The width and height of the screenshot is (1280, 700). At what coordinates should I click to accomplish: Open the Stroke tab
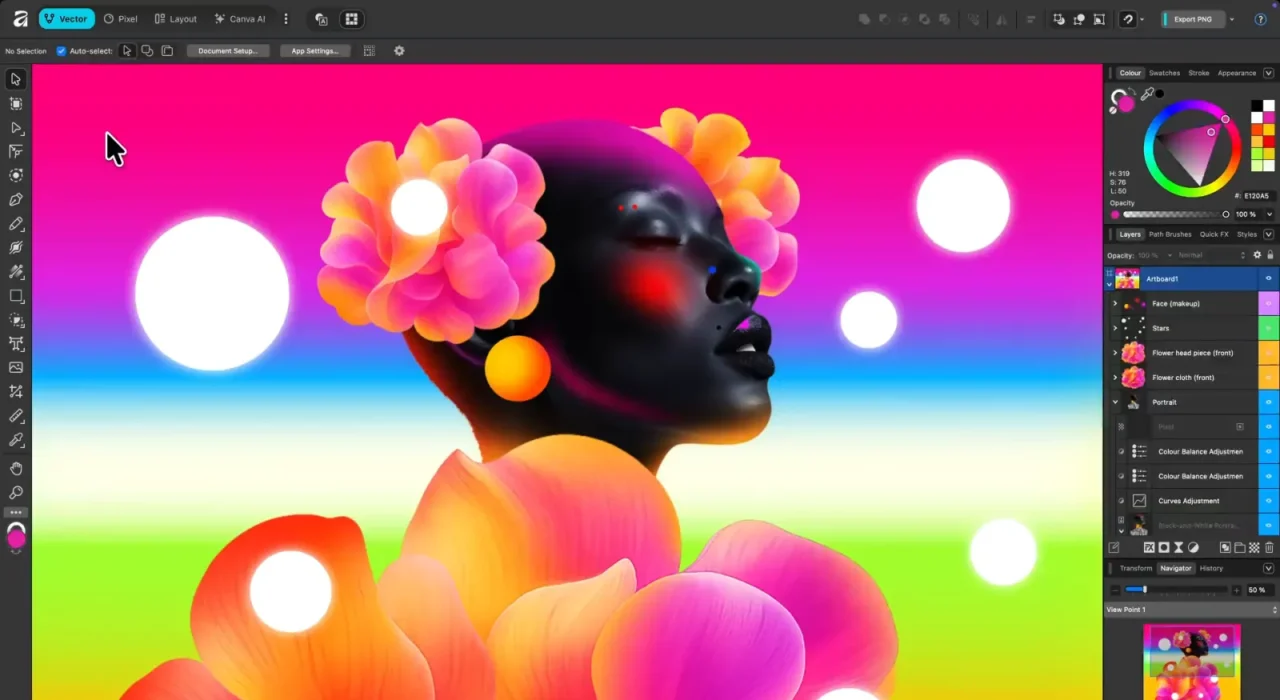1198,73
